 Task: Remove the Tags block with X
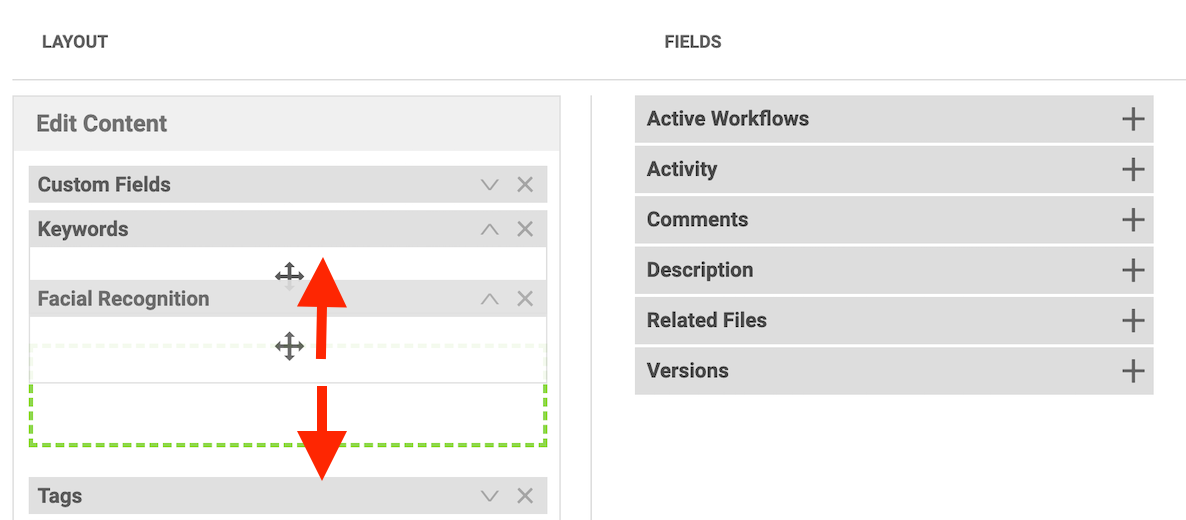click(525, 497)
